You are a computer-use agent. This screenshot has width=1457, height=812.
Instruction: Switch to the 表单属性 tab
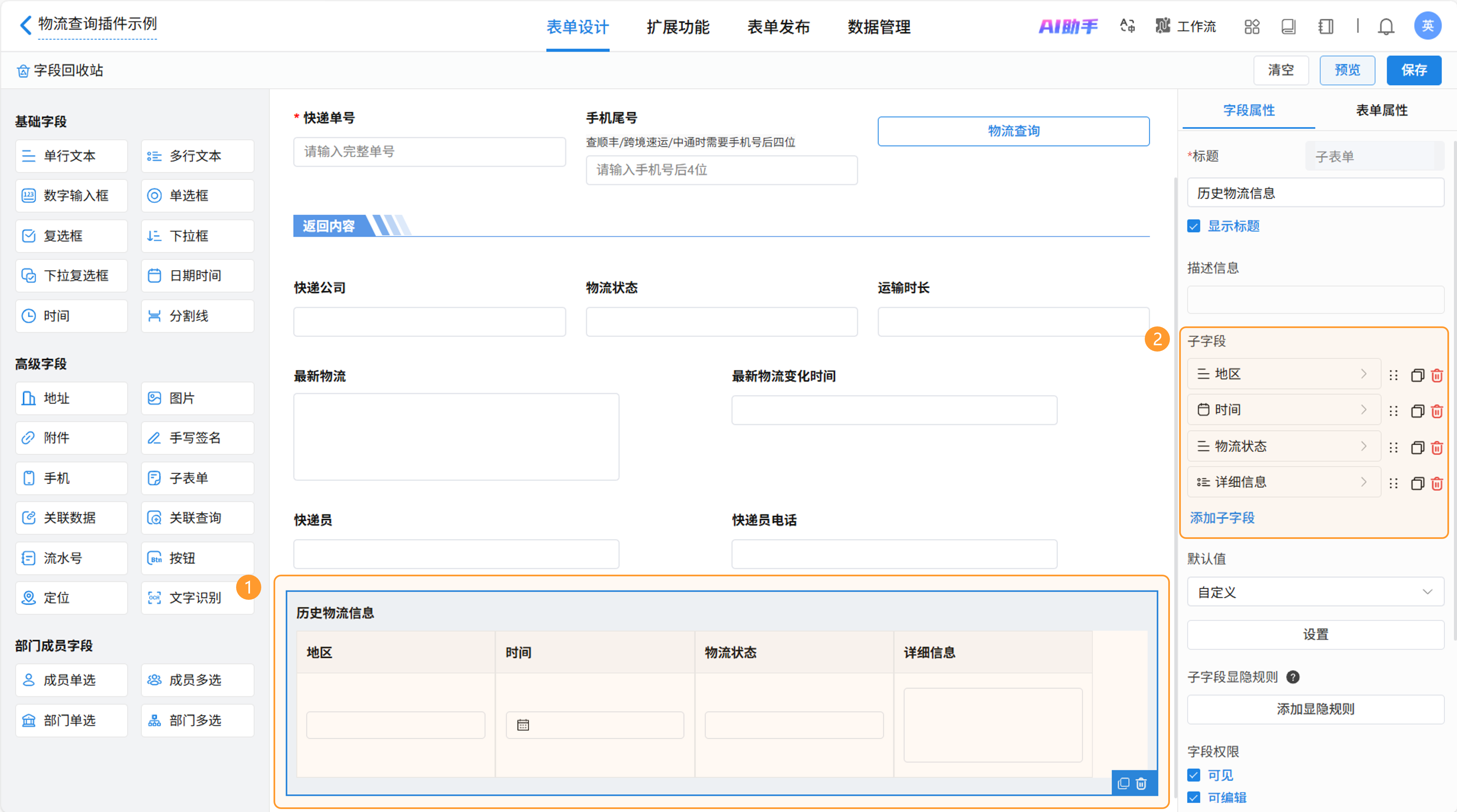coord(1381,110)
